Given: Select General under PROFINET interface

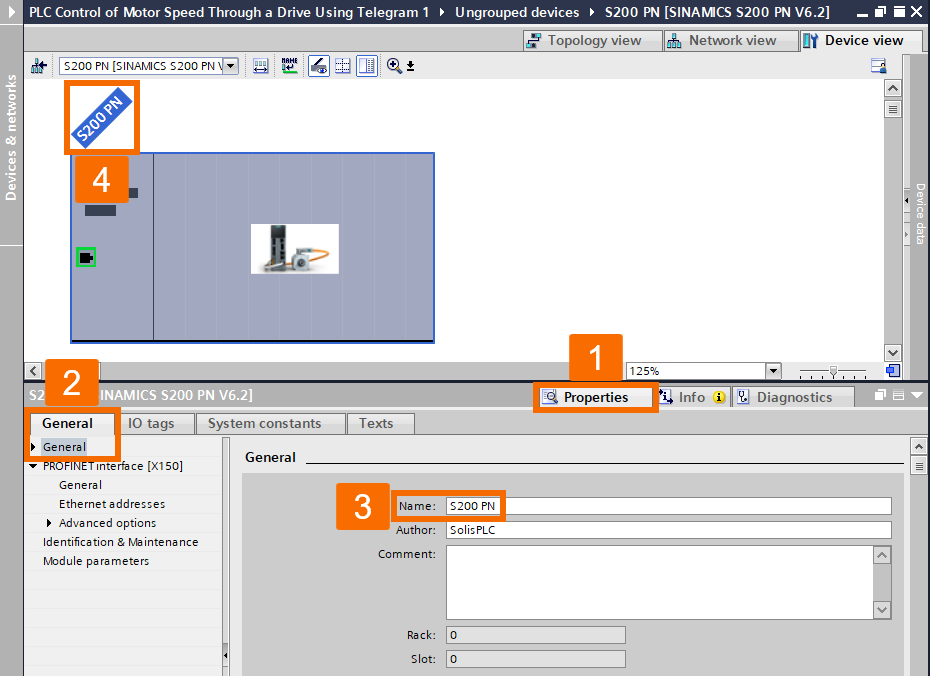Looking at the screenshot, I should (80, 485).
